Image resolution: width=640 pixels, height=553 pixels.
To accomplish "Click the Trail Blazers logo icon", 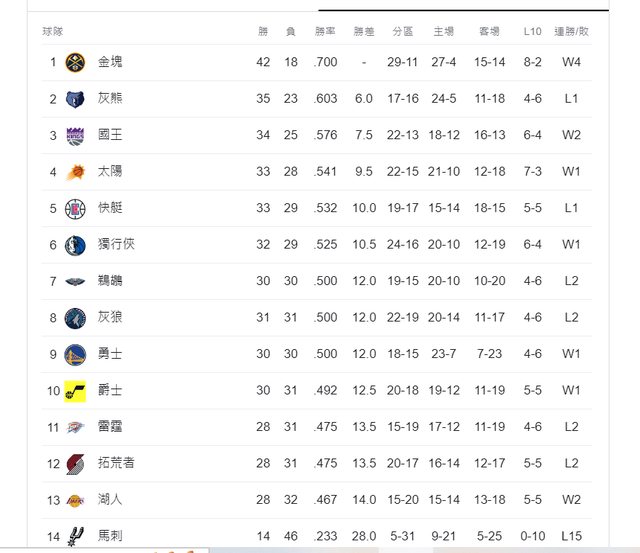I will 75,464.
